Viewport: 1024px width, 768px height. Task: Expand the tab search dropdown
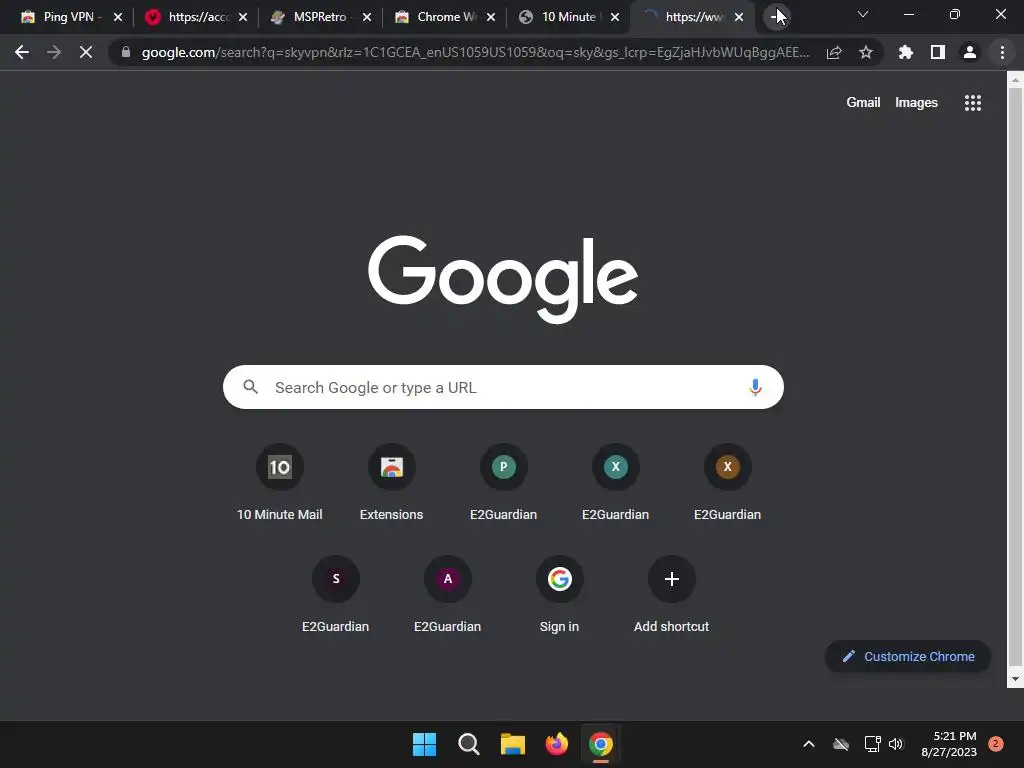click(863, 14)
